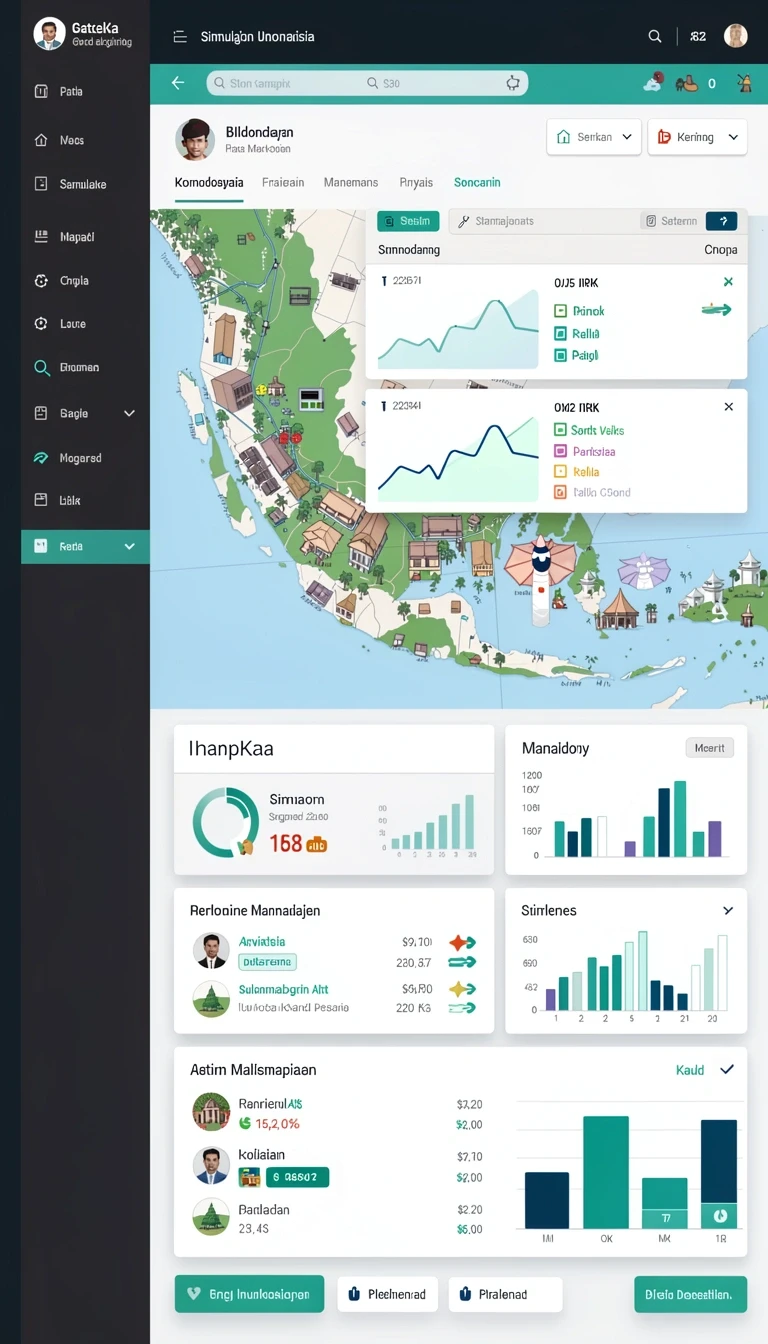Switch to Manemans tab
768x1344 pixels.
tap(351, 183)
